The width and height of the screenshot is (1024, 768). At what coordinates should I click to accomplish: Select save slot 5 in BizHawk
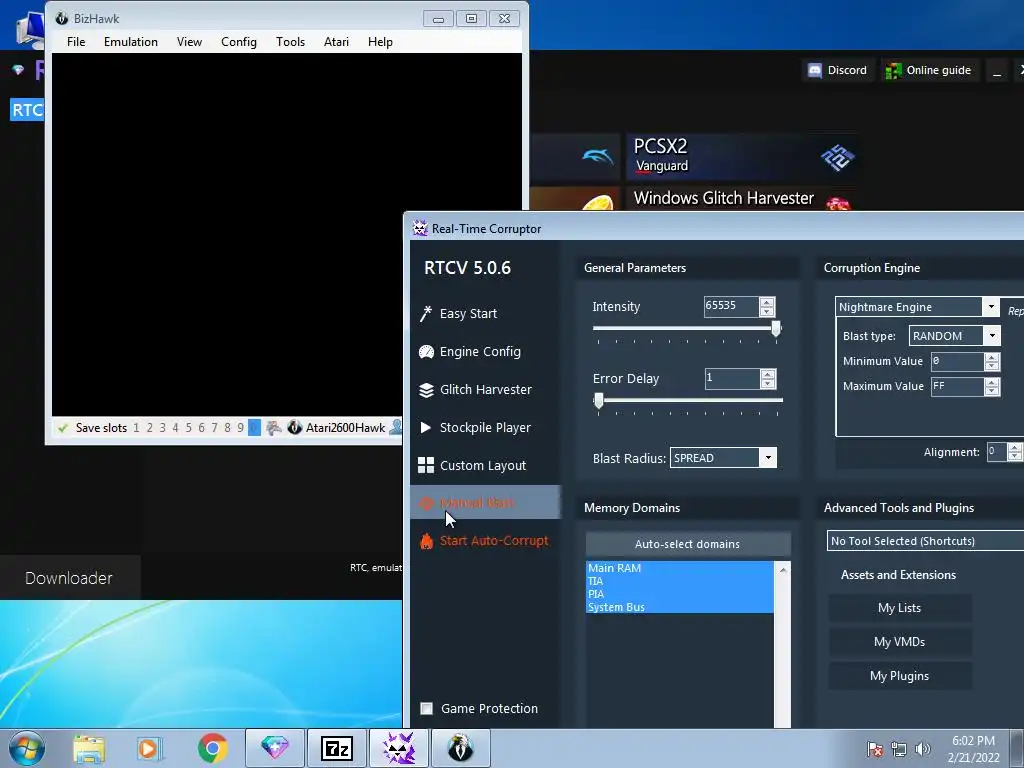[188, 428]
